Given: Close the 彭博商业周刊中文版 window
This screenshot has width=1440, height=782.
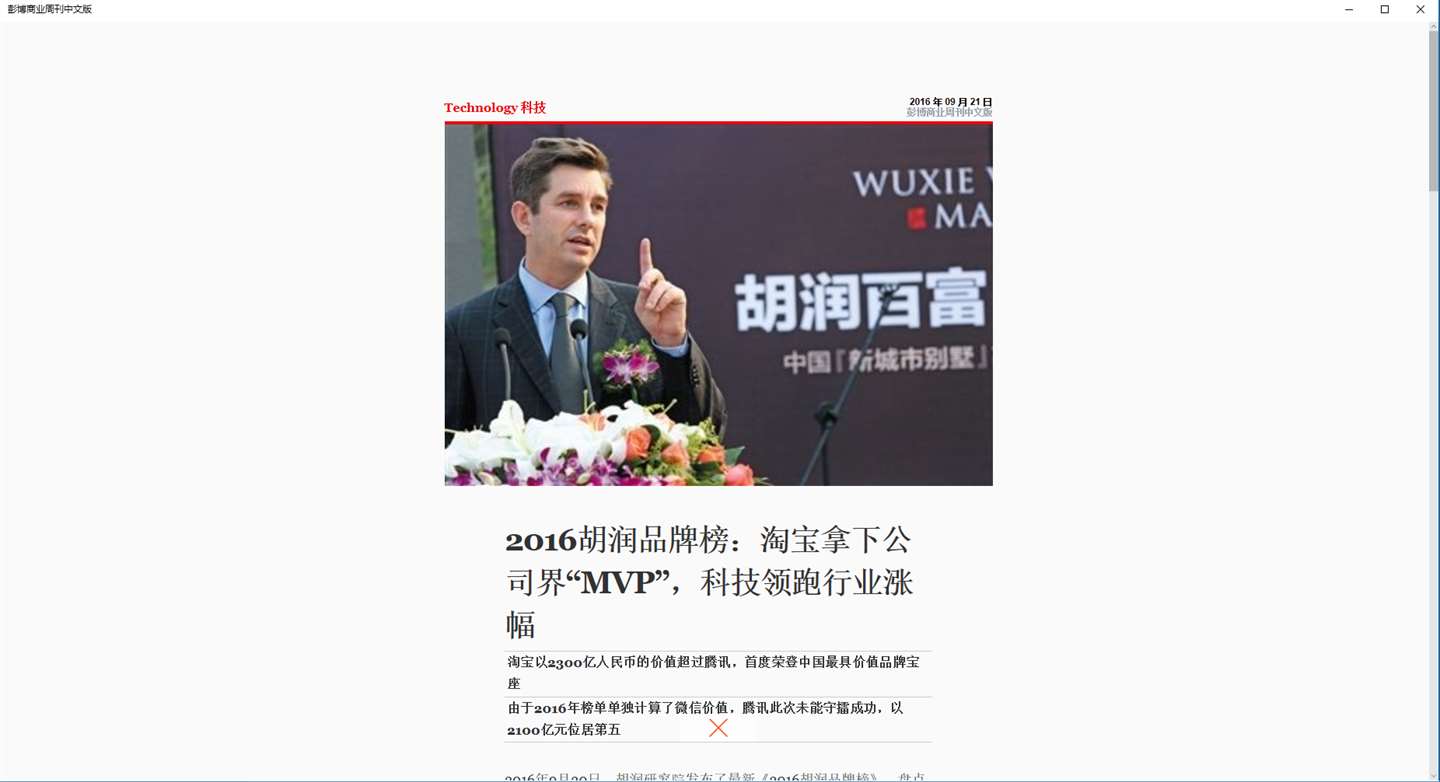Looking at the screenshot, I should (1420, 9).
